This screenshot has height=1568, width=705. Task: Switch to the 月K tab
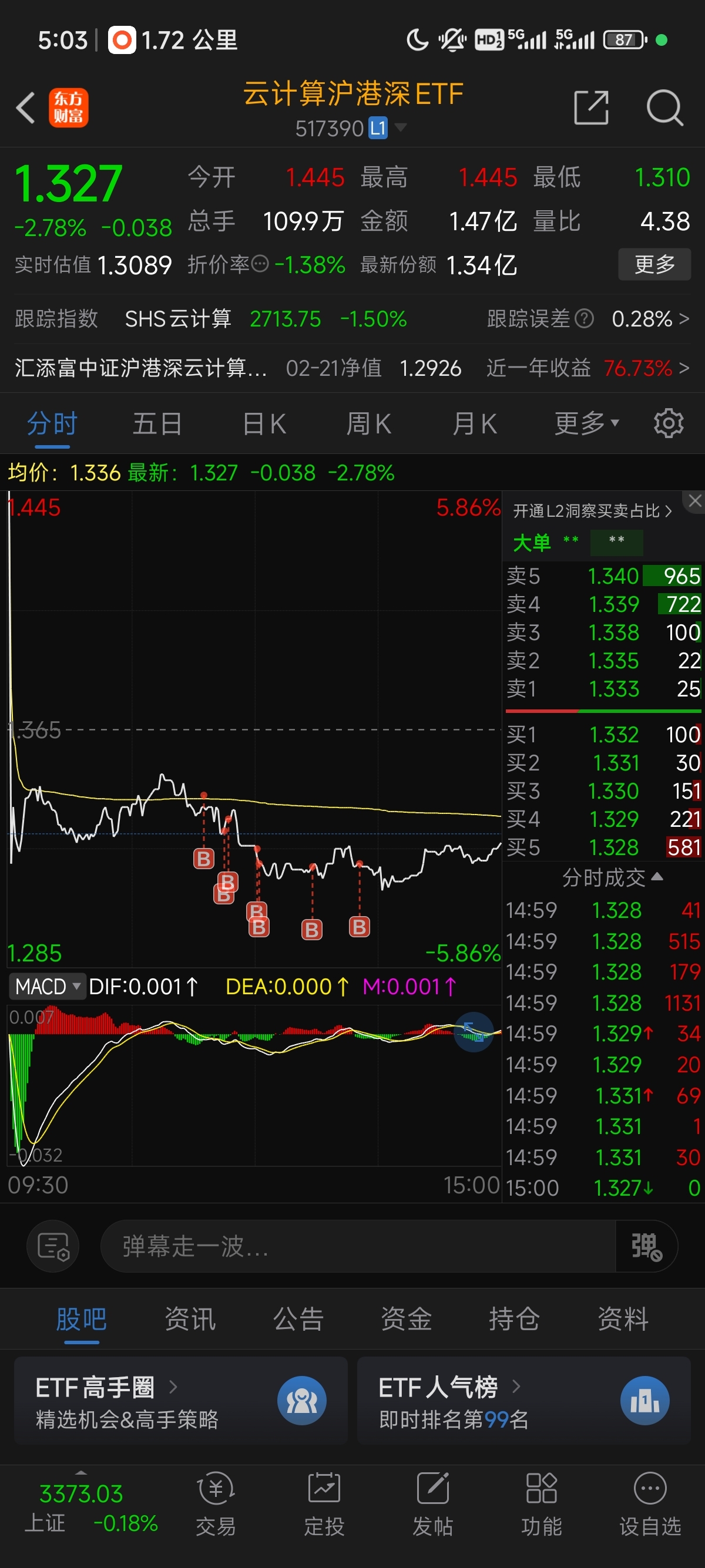(475, 423)
